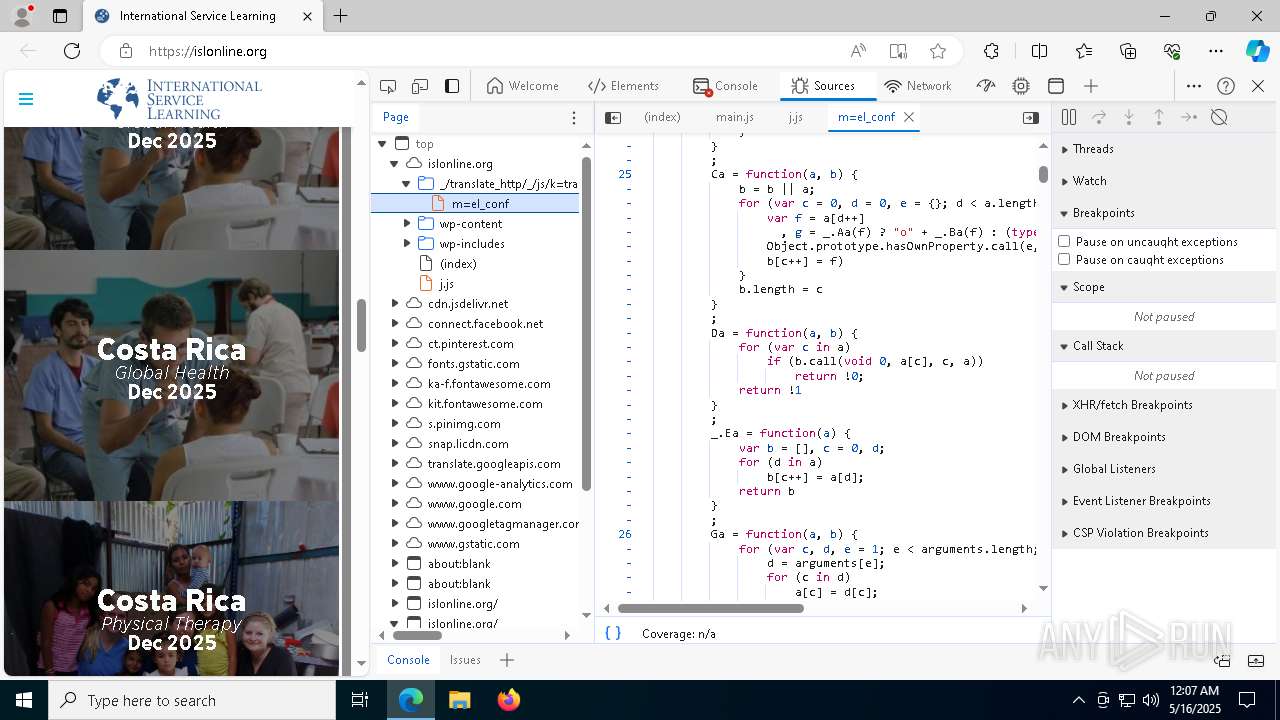Open Page pane more options menu
This screenshot has width=1280, height=720.
[574, 117]
